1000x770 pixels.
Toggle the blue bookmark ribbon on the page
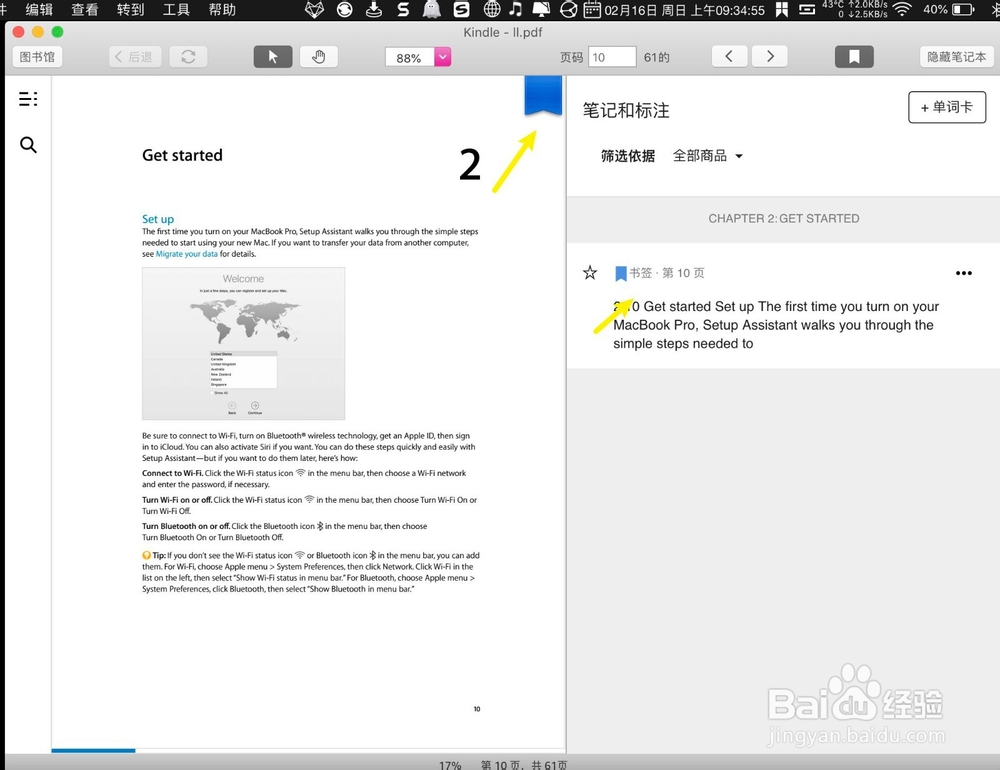pos(542,97)
